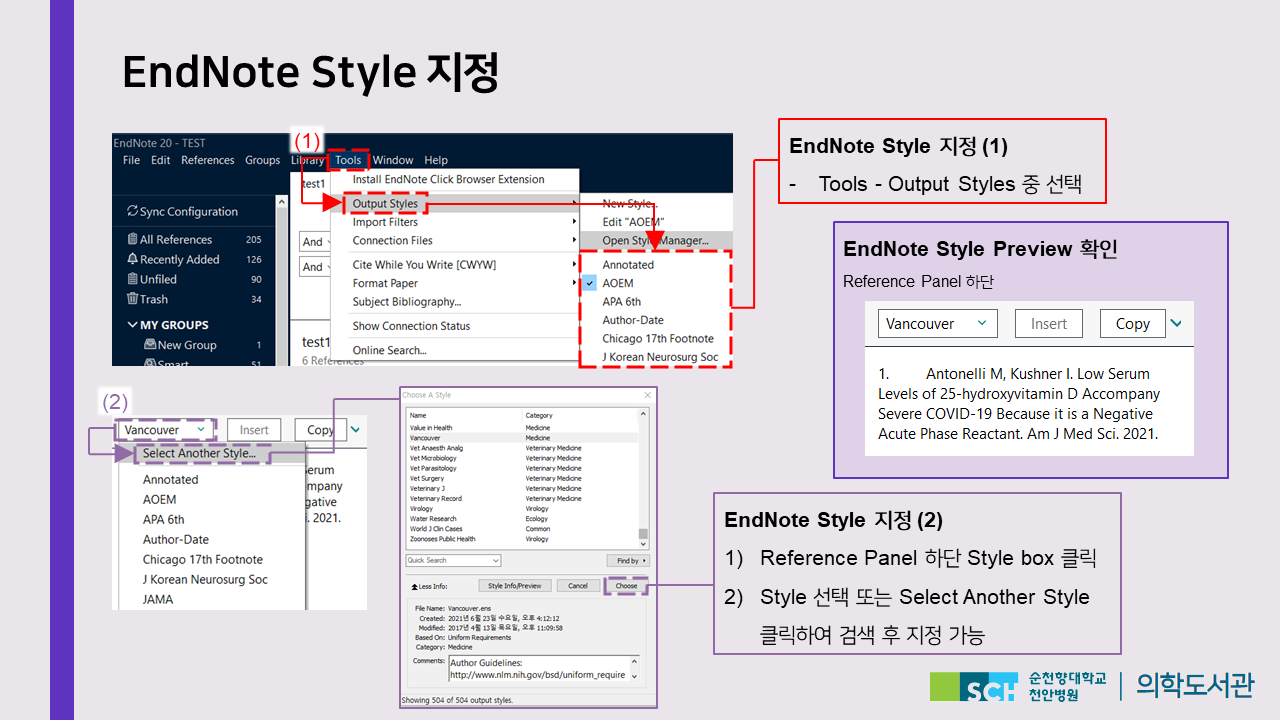Collapse the MY GROUPS section

pyautogui.click(x=132, y=325)
